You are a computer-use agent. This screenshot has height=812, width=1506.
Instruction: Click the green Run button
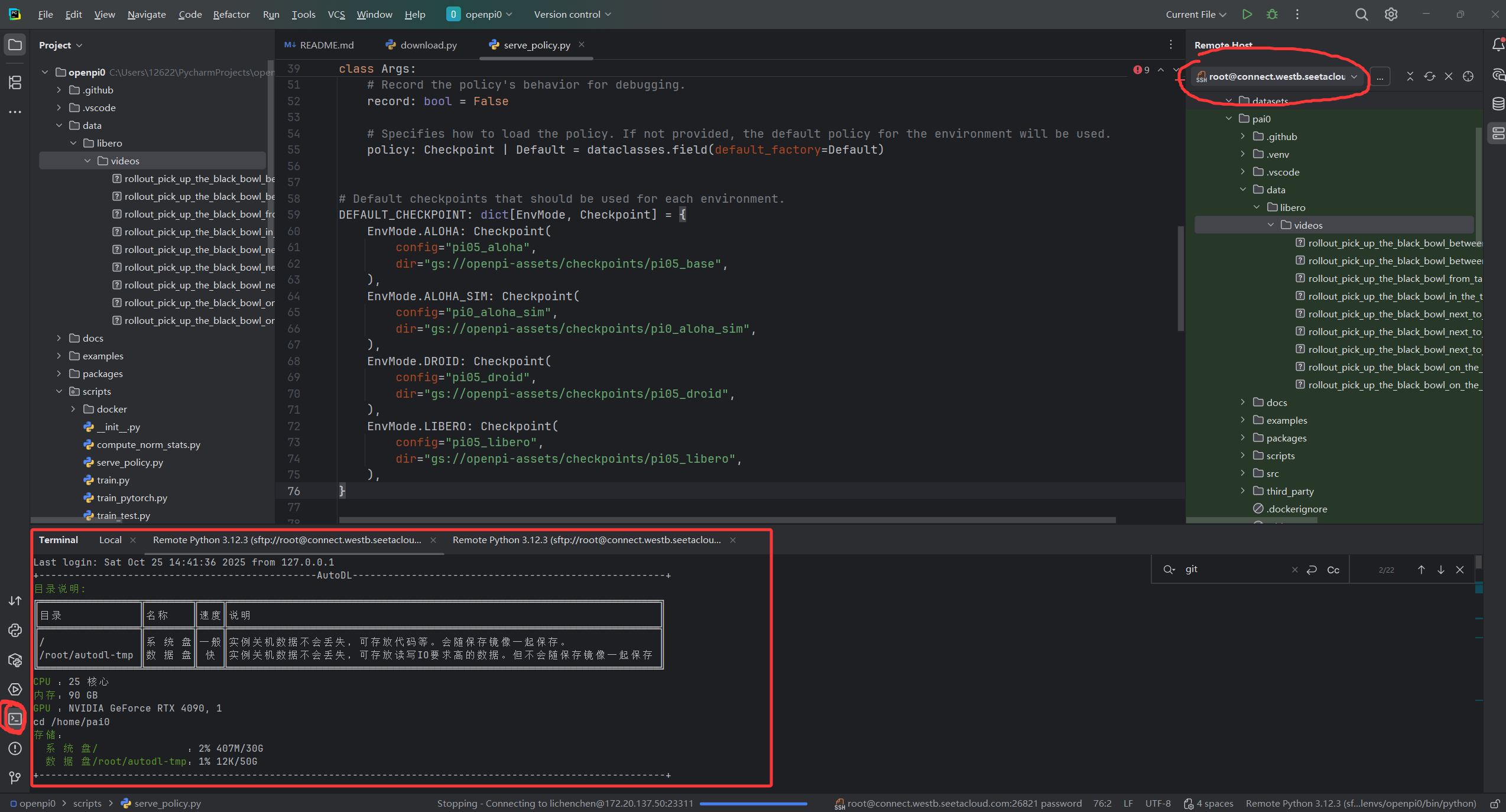(x=1247, y=14)
